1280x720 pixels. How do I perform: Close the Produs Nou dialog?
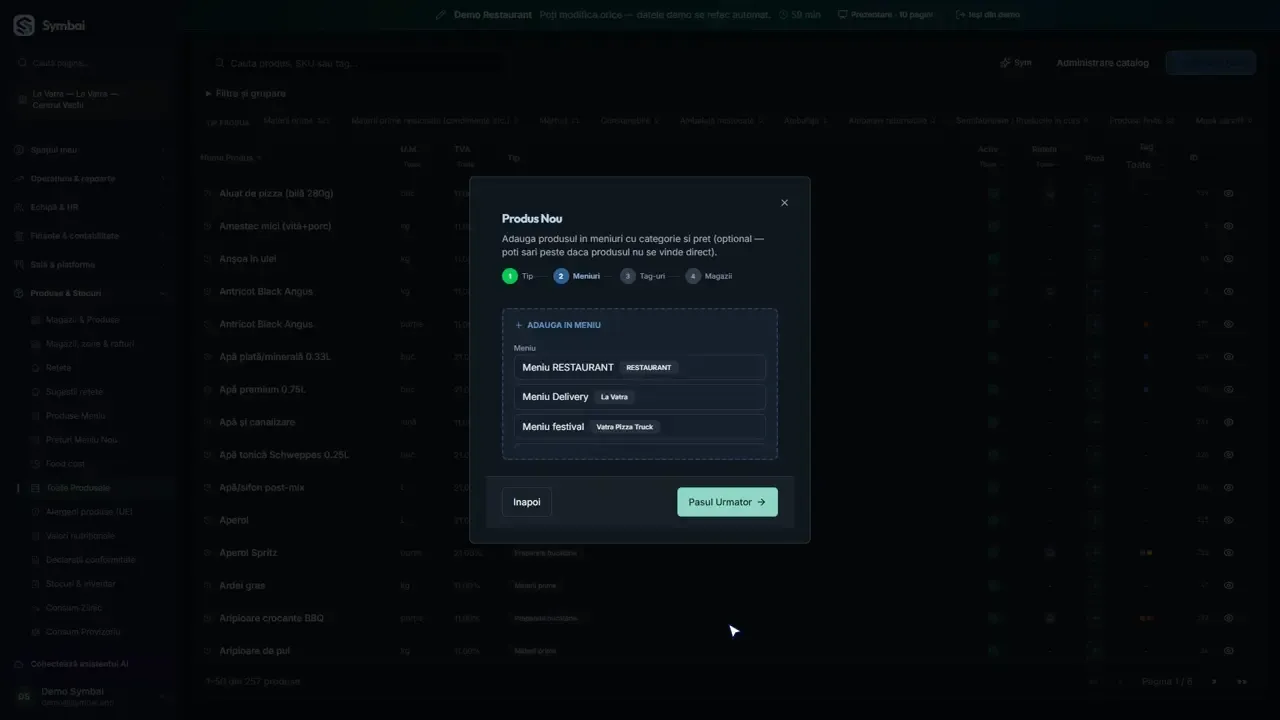point(784,203)
